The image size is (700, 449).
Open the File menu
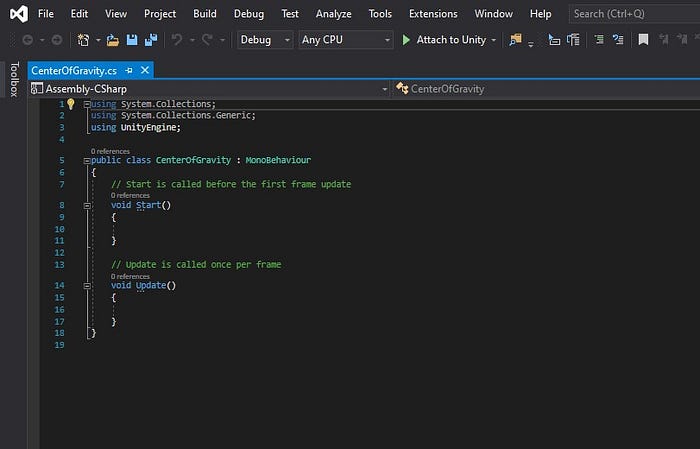click(46, 14)
